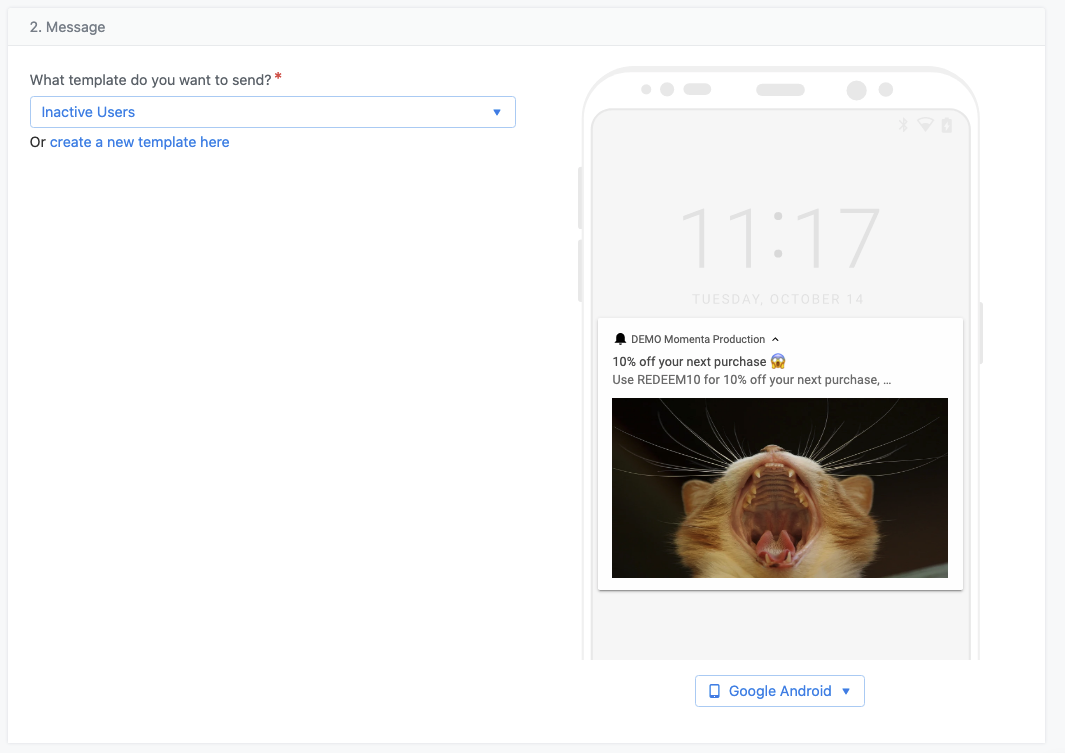Open the Google Android device selector

pyautogui.click(x=779, y=691)
